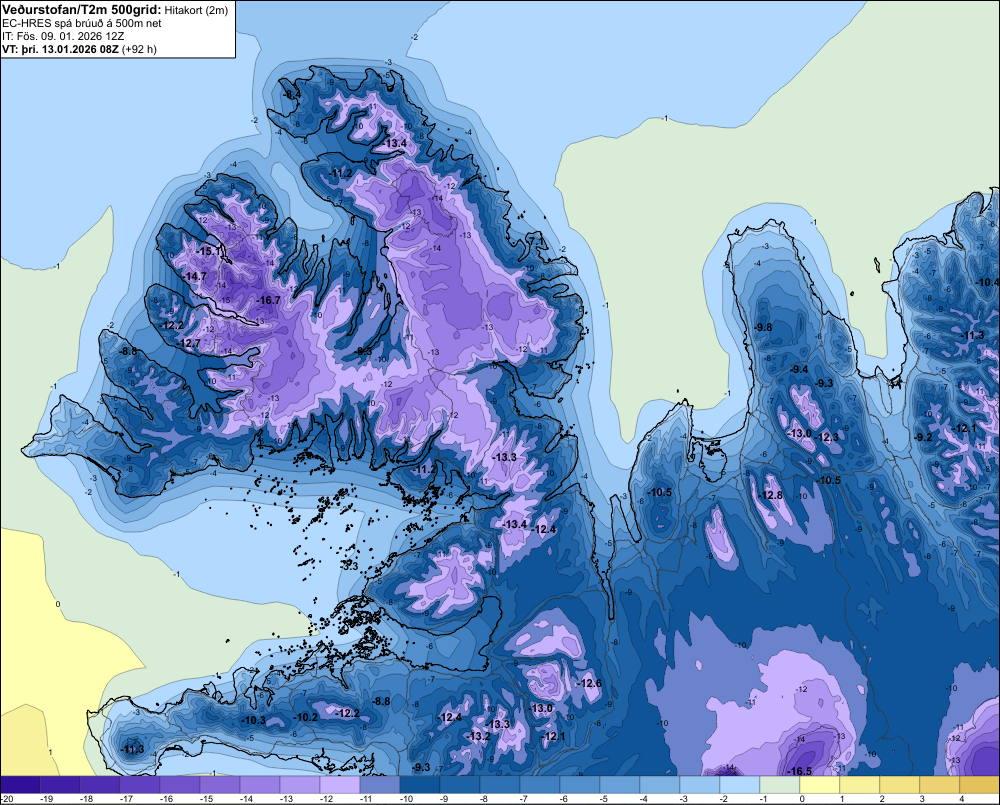Click the pale green legend swatch between -1 and 0
Screen dimensions: 1000x805
[780, 785]
